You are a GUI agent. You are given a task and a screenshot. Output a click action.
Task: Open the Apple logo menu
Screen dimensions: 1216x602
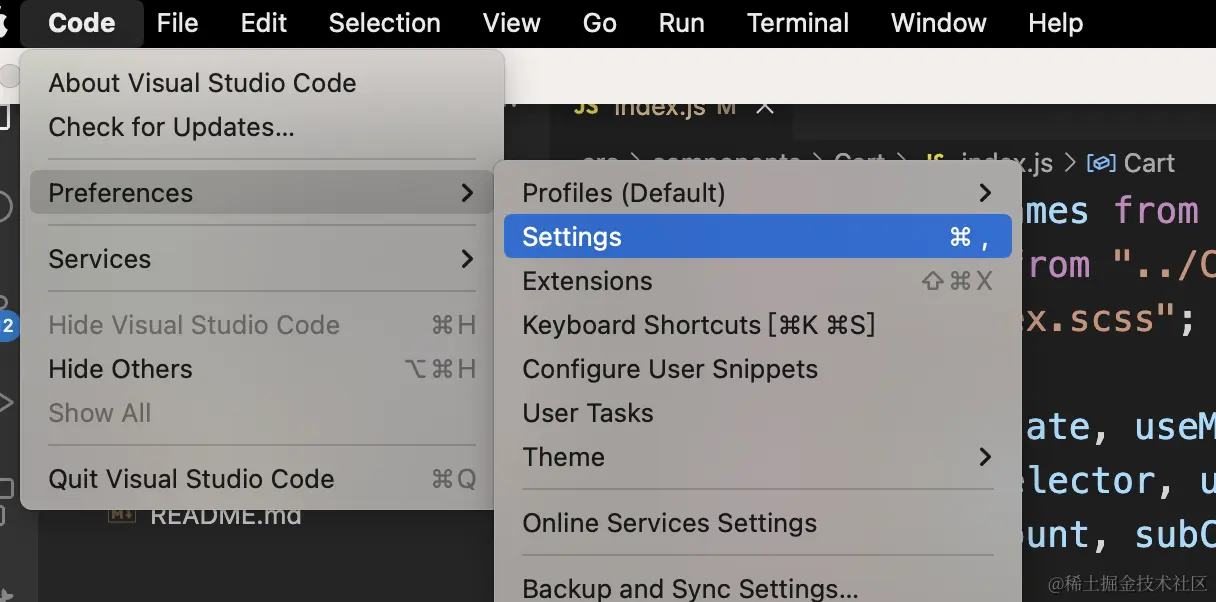10,22
